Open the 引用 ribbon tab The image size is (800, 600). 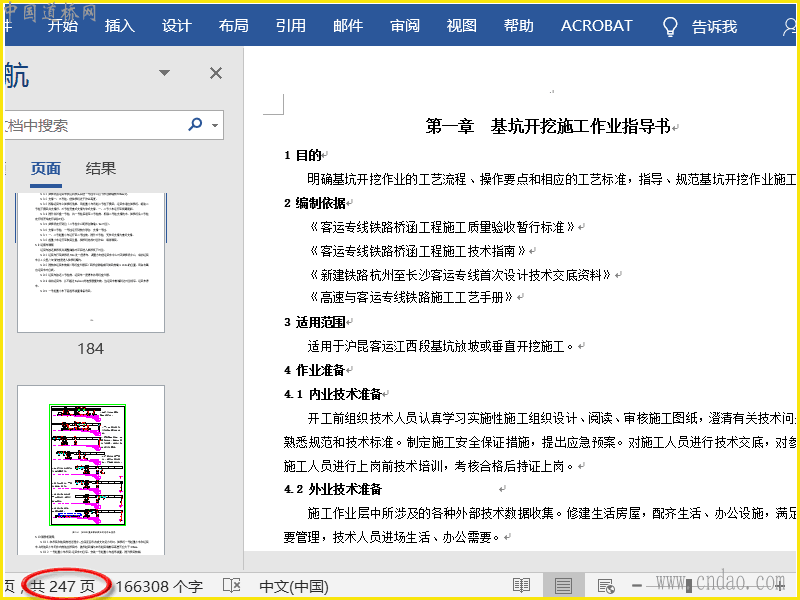coord(291,26)
